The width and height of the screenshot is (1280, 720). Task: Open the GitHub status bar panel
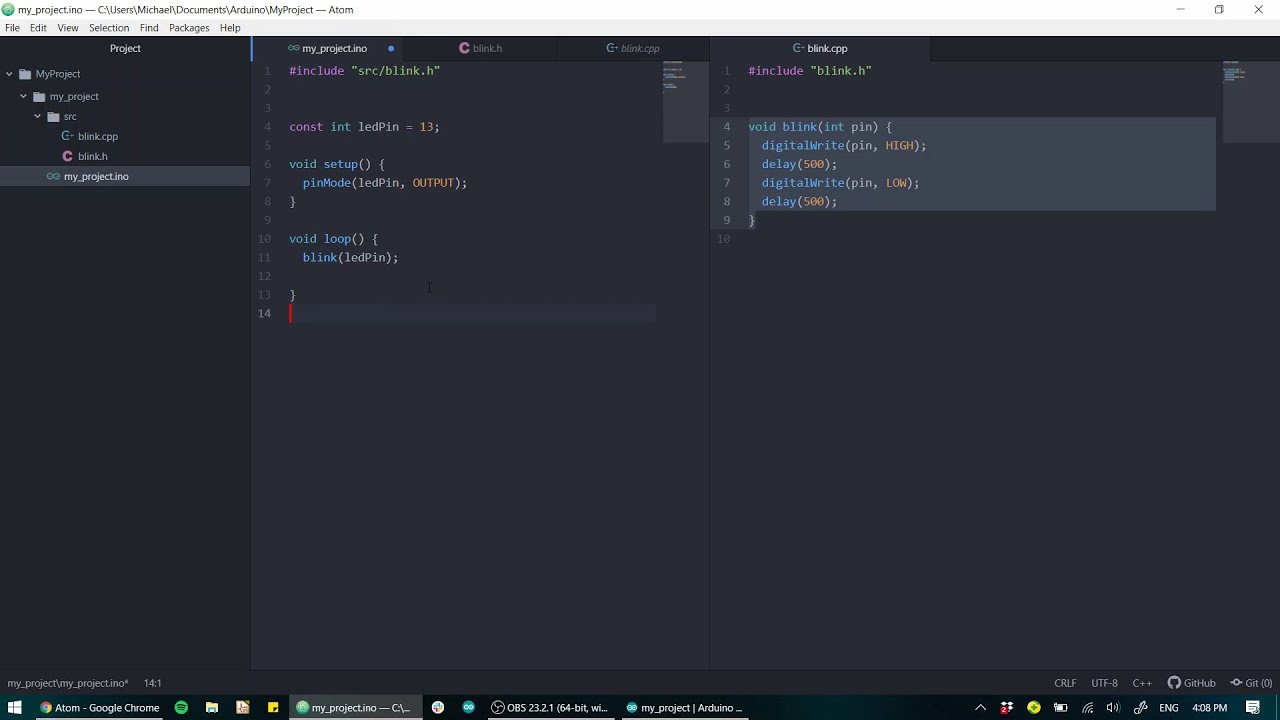[1192, 683]
